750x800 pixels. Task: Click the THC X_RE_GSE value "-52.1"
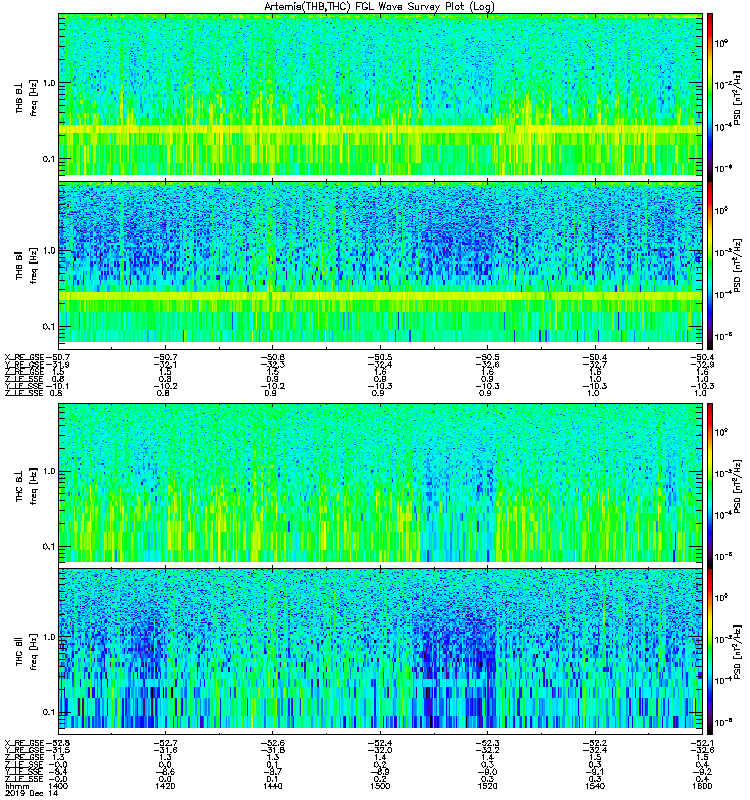(x=703, y=743)
